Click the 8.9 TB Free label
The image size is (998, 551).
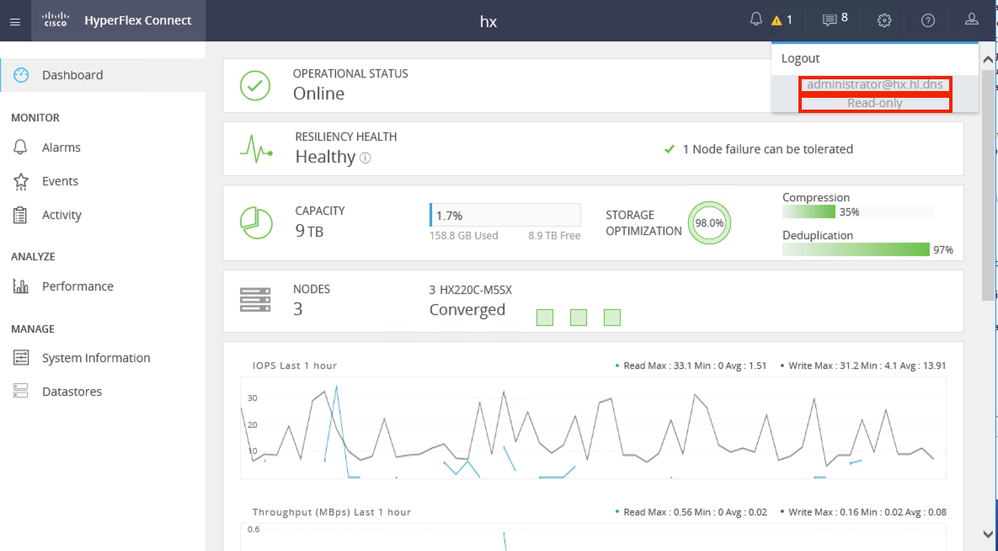[554, 235]
